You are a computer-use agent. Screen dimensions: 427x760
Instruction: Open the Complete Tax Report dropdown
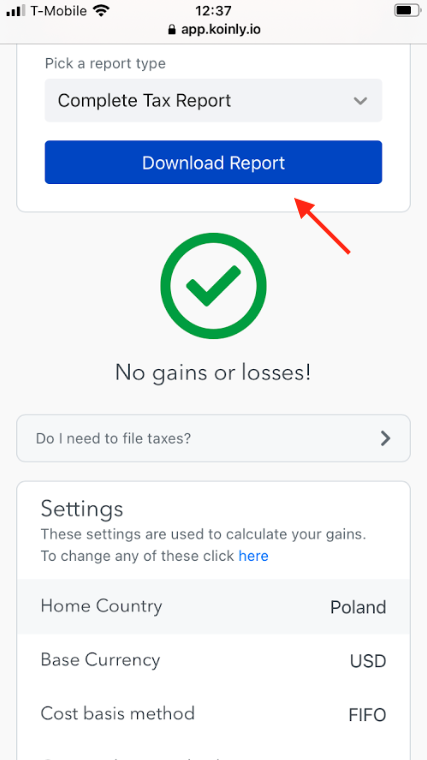[x=213, y=100]
